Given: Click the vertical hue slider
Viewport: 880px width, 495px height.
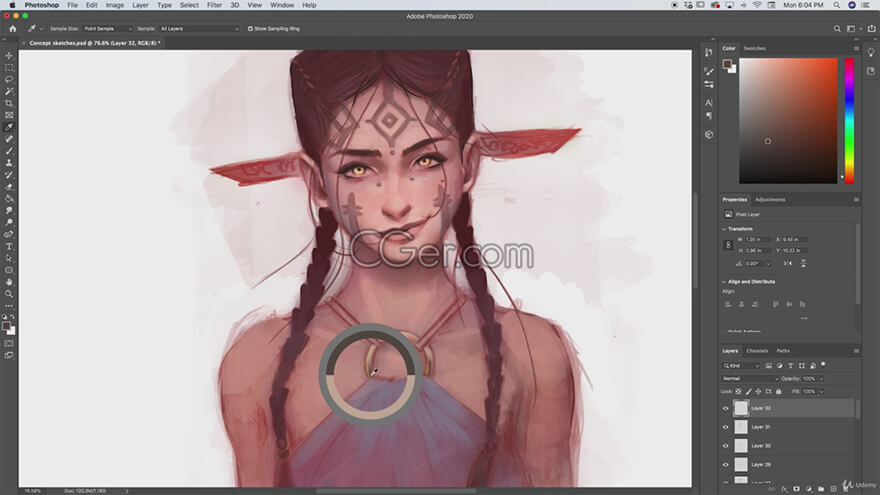Looking at the screenshot, I should (850, 121).
